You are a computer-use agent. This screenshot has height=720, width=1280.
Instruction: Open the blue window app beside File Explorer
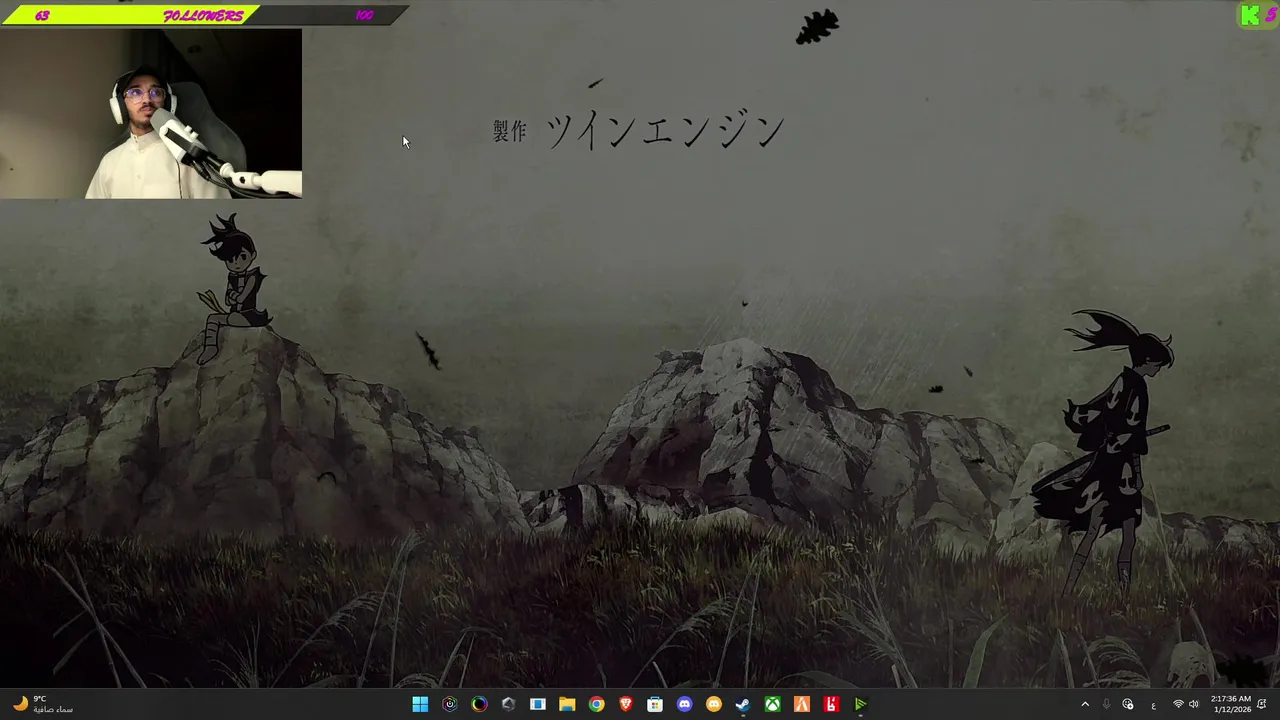538,704
